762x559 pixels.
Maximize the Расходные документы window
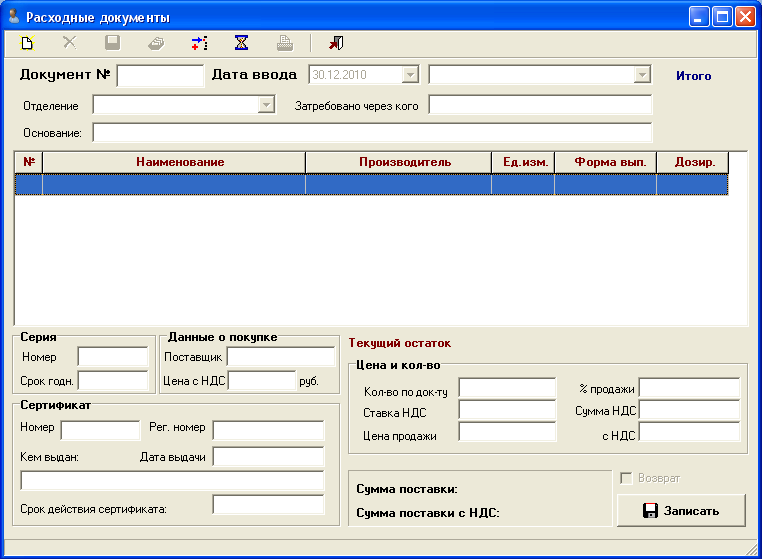pos(723,17)
